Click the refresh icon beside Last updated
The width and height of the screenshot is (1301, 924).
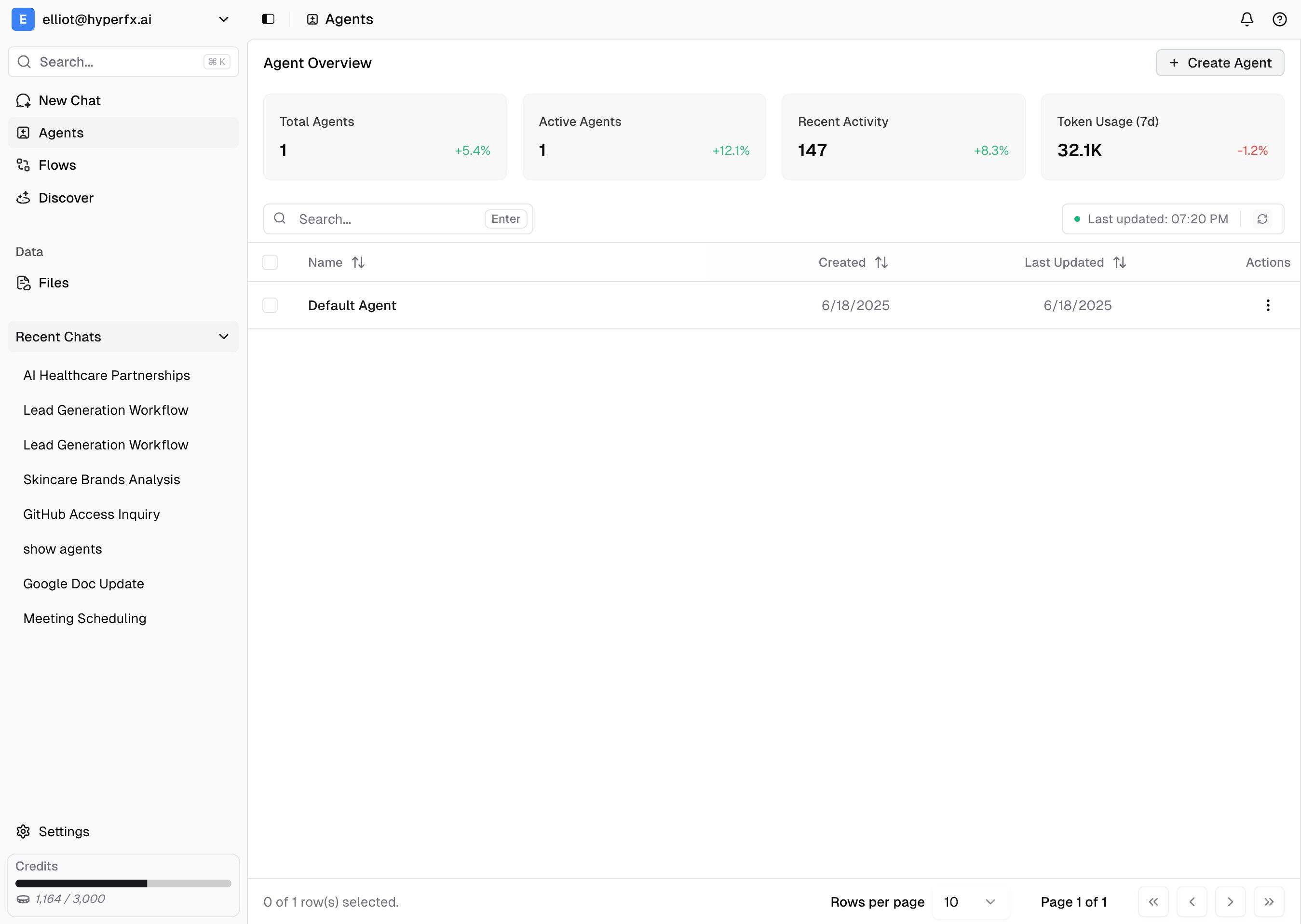click(1262, 219)
